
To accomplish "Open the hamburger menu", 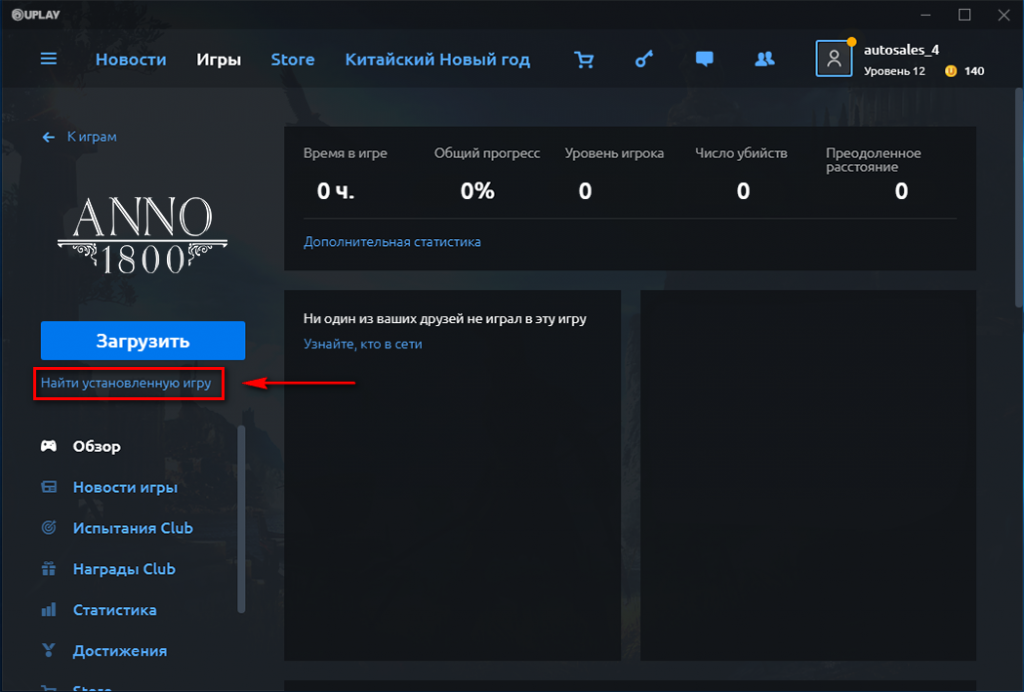I will pos(48,59).
